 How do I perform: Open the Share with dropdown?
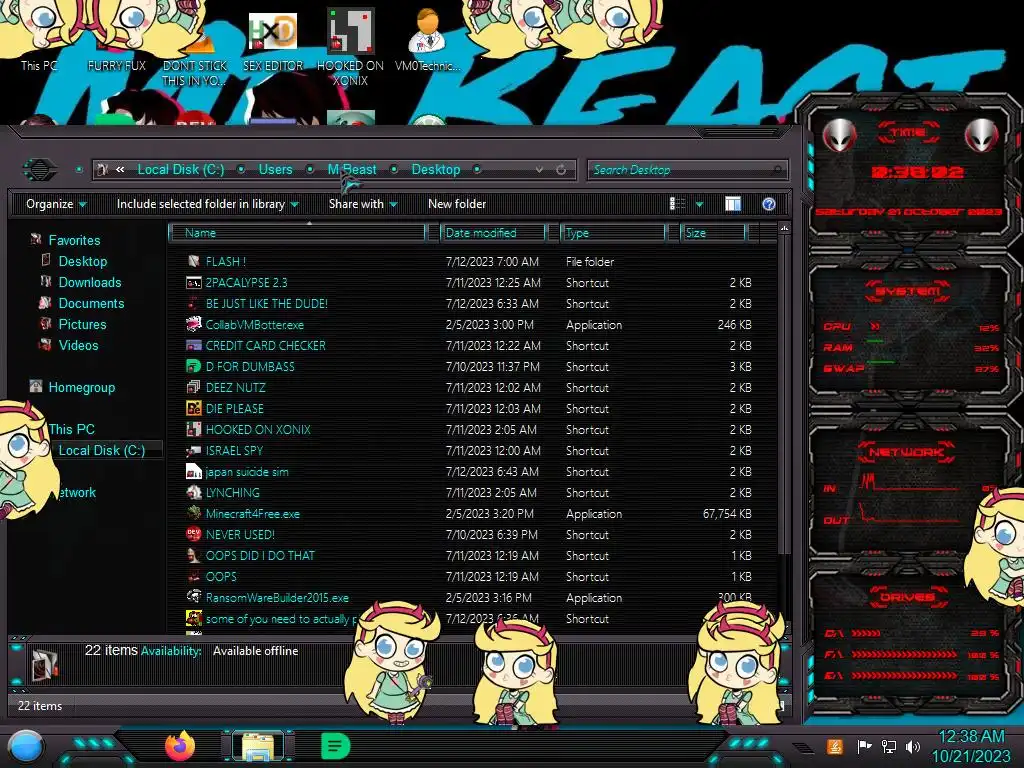(363, 204)
